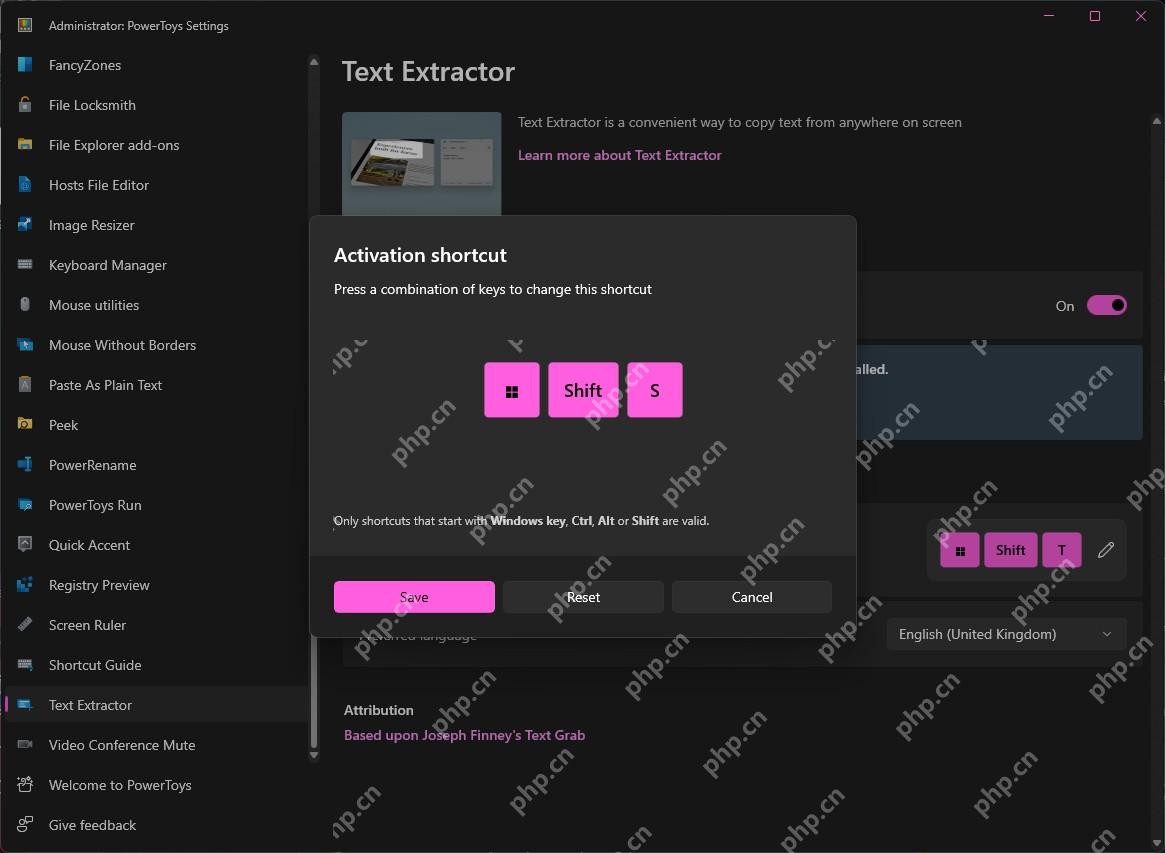Viewport: 1165px width, 853px height.
Task: Open Video Conference Mute page
Action: 122,745
